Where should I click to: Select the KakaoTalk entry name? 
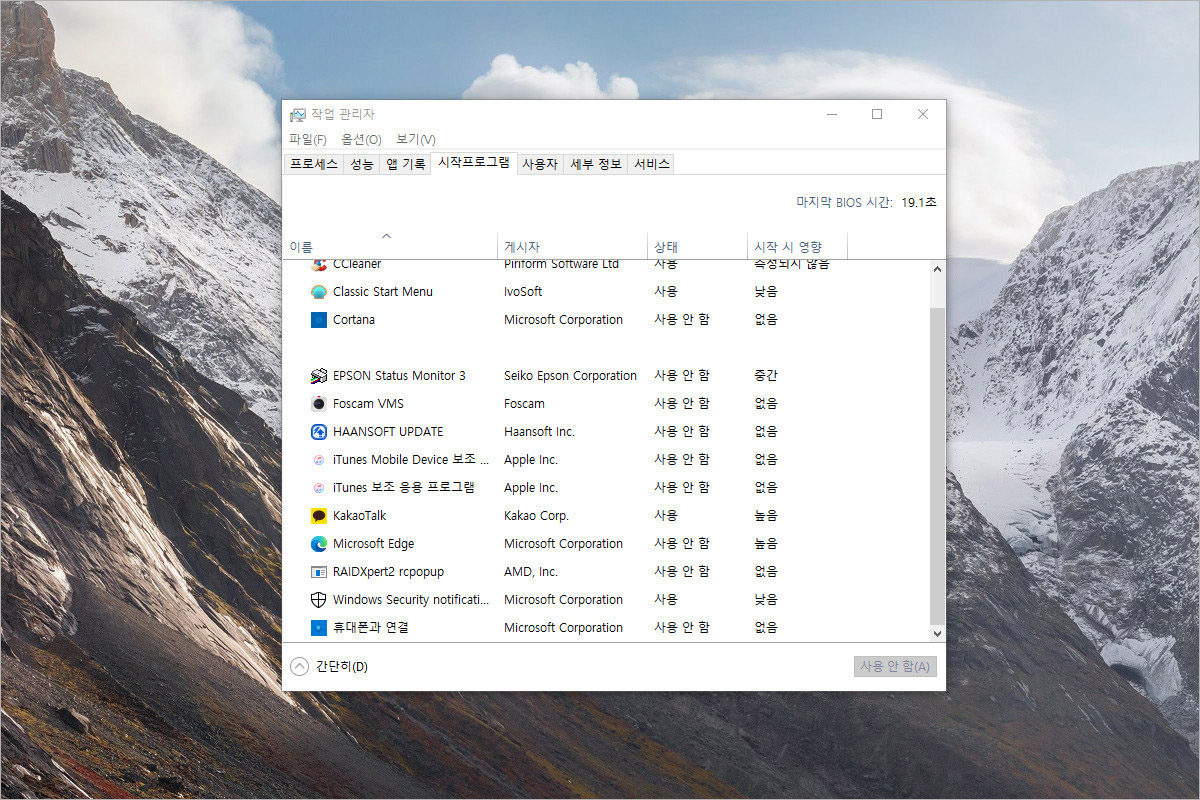(x=359, y=516)
